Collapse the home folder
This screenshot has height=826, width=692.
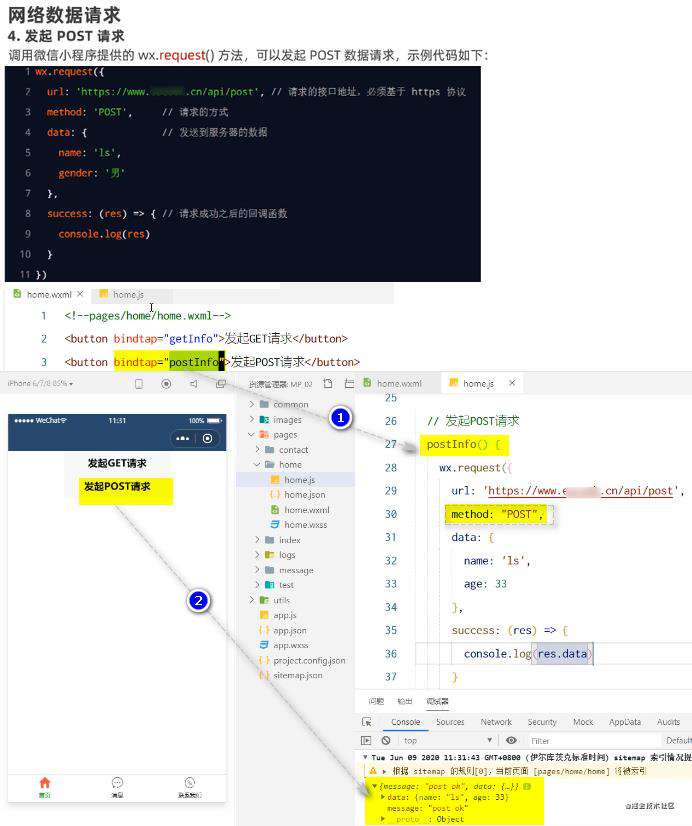click(x=257, y=465)
